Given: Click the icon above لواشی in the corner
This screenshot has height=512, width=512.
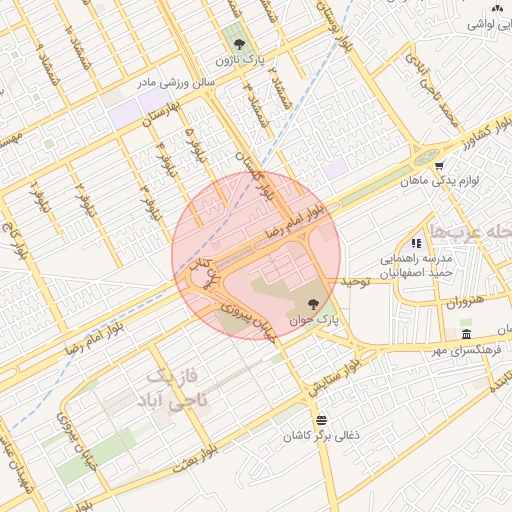Looking at the screenshot, I should click(497, 9).
